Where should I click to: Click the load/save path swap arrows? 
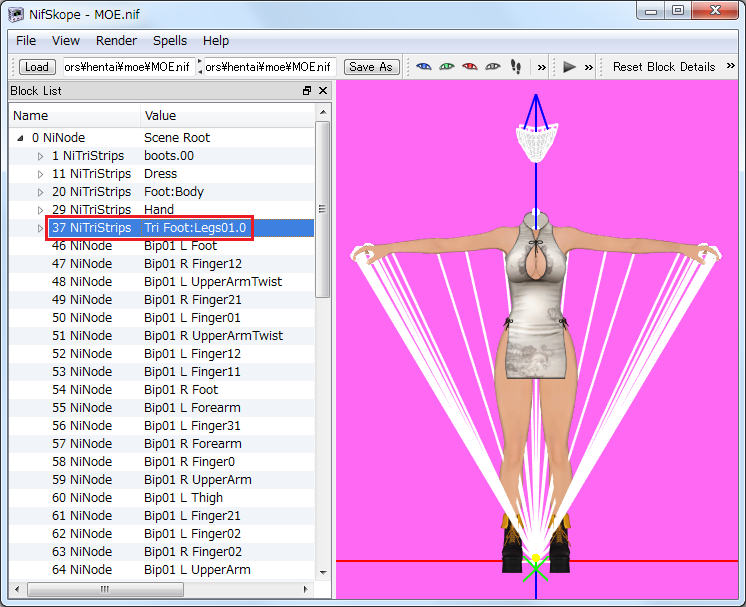200,67
